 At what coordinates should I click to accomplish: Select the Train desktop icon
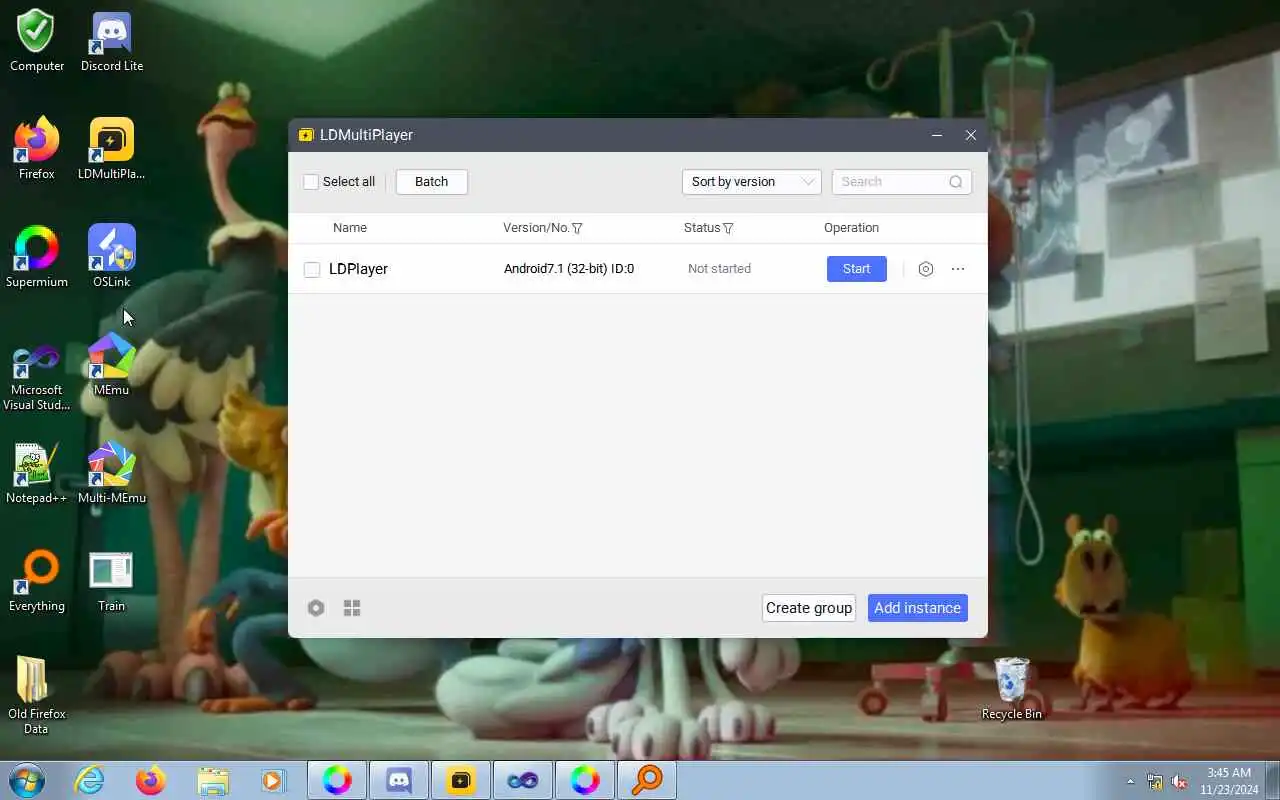pyautogui.click(x=112, y=581)
